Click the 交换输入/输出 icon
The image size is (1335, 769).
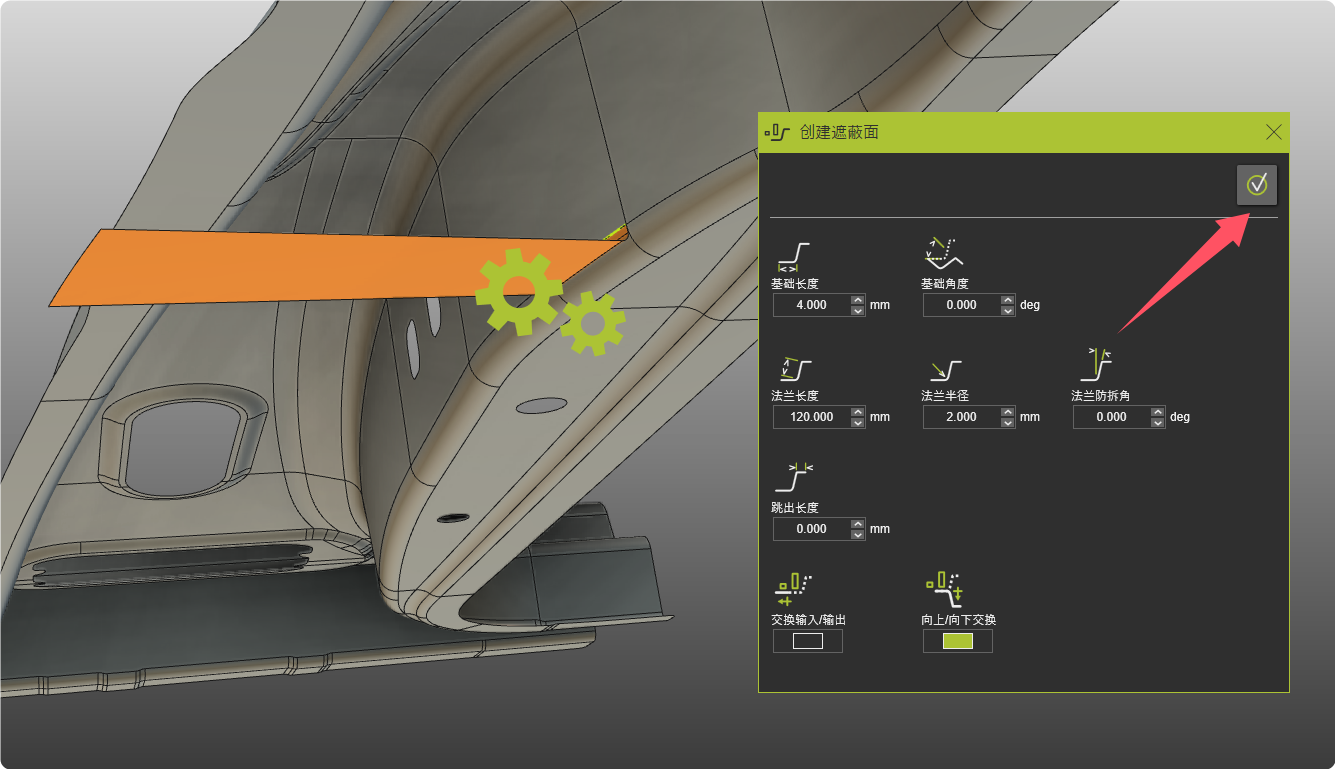pyautogui.click(x=794, y=590)
